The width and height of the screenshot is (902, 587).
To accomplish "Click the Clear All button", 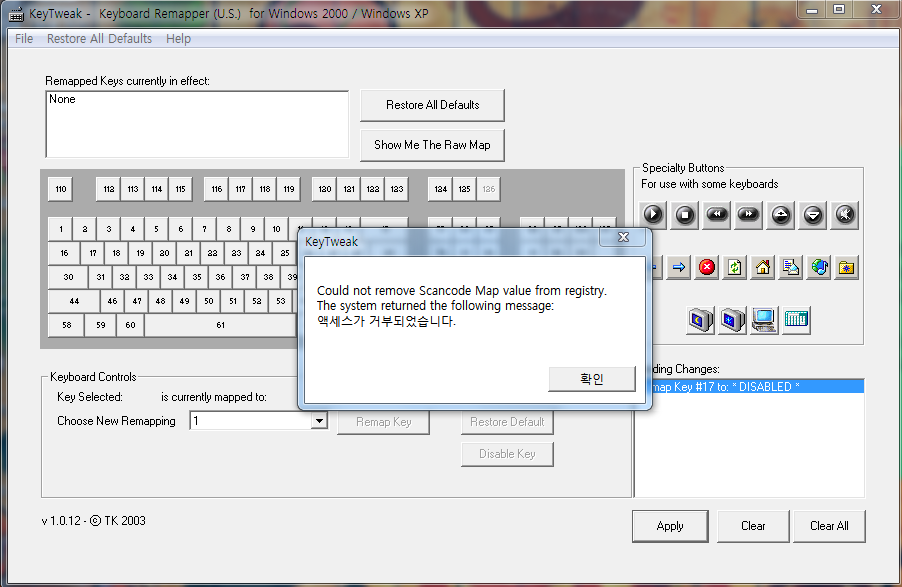I will (x=829, y=526).
